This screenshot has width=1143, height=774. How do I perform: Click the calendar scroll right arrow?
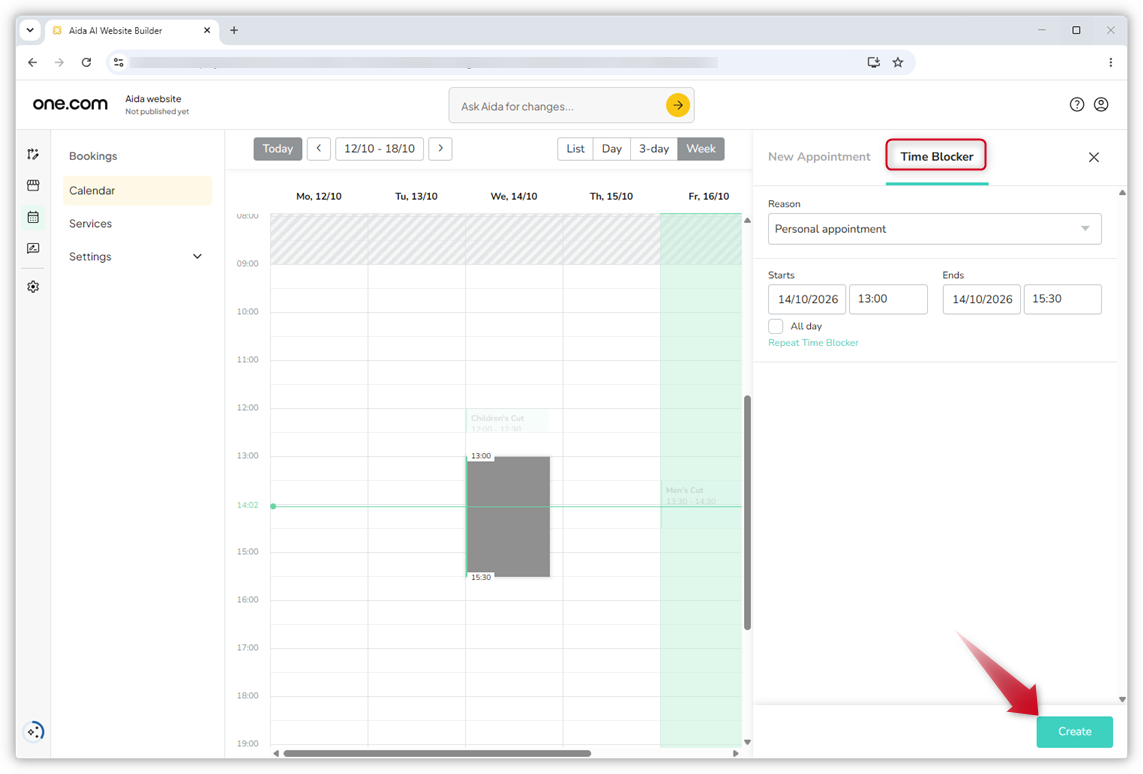(736, 754)
